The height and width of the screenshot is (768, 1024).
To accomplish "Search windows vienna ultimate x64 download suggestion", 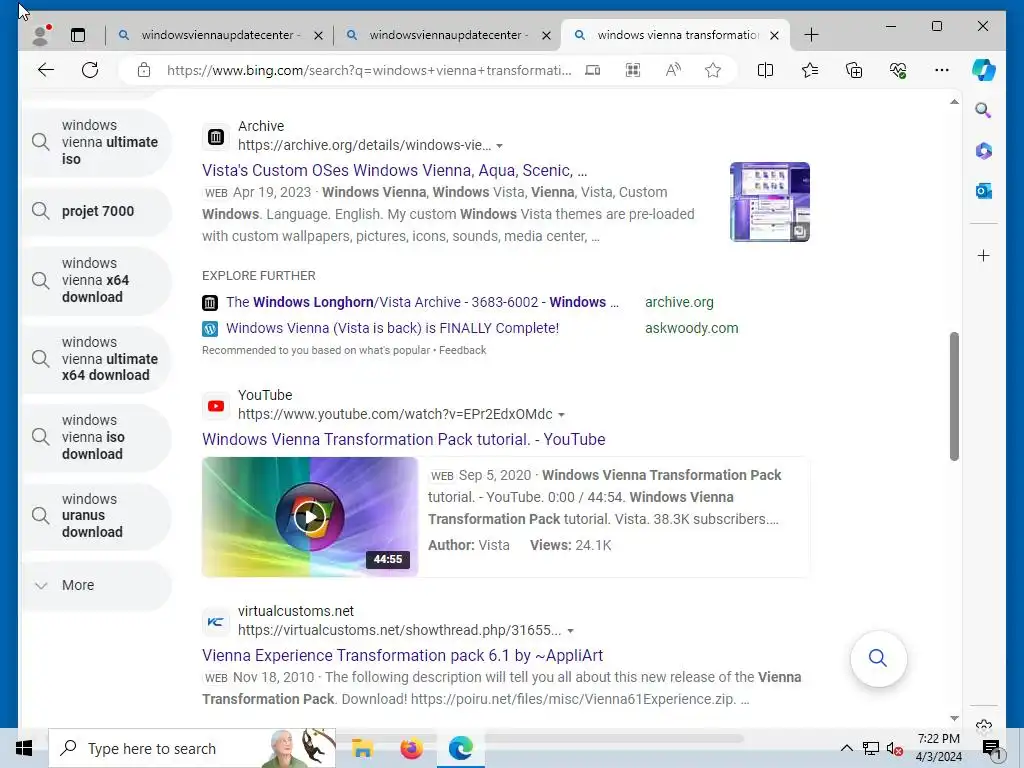I will [x=97, y=359].
